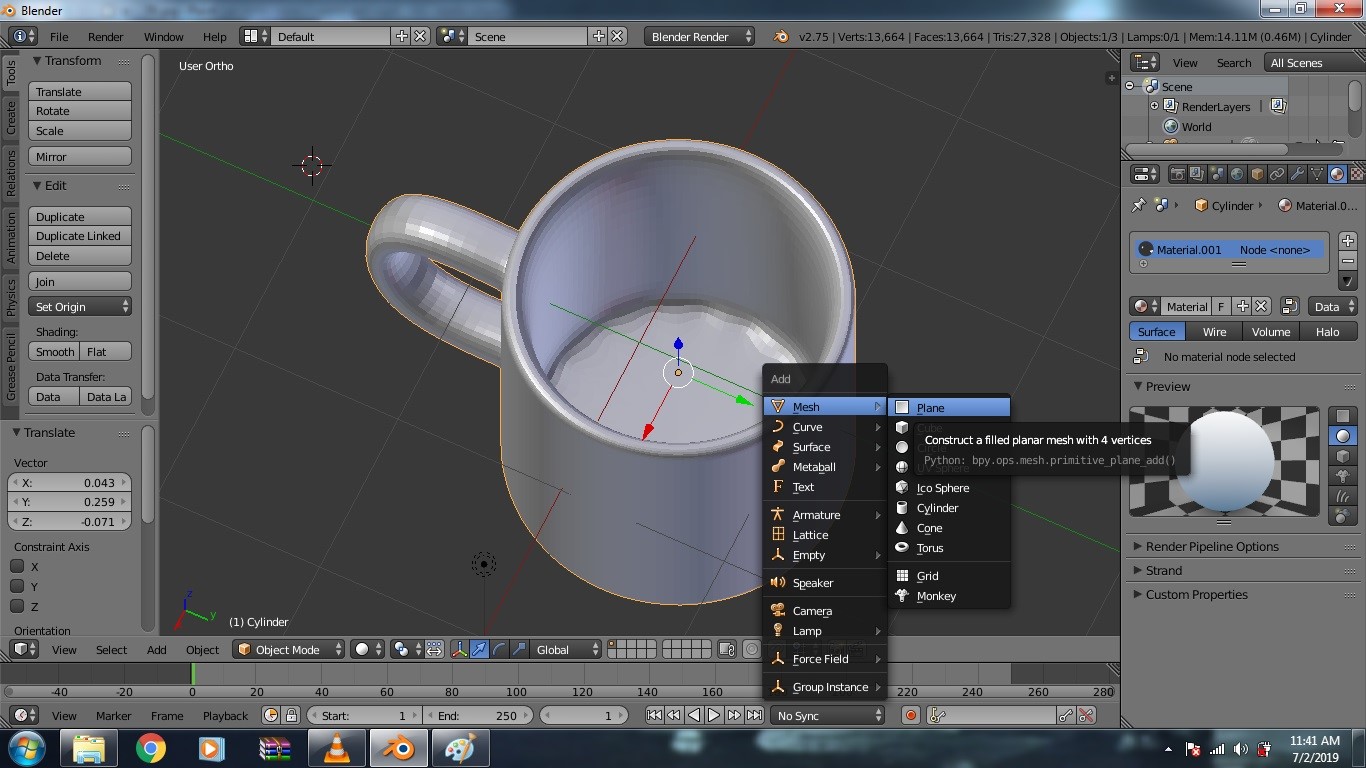Viewport: 1366px width, 768px height.
Task: Open the Modifiers wrench properties tab
Action: tap(1297, 174)
